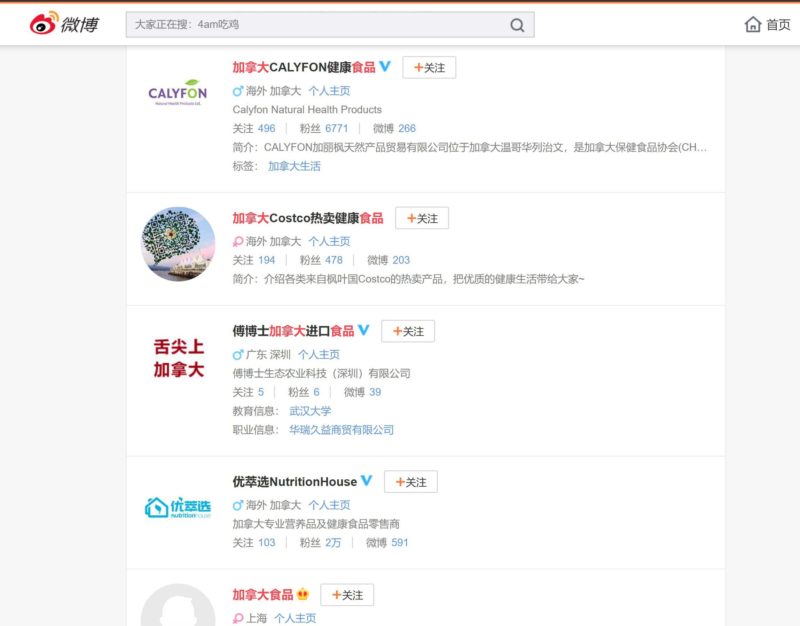Click the male gender icon under 优萃选NutritionHouse
The width and height of the screenshot is (800, 626).
pyautogui.click(x=238, y=505)
